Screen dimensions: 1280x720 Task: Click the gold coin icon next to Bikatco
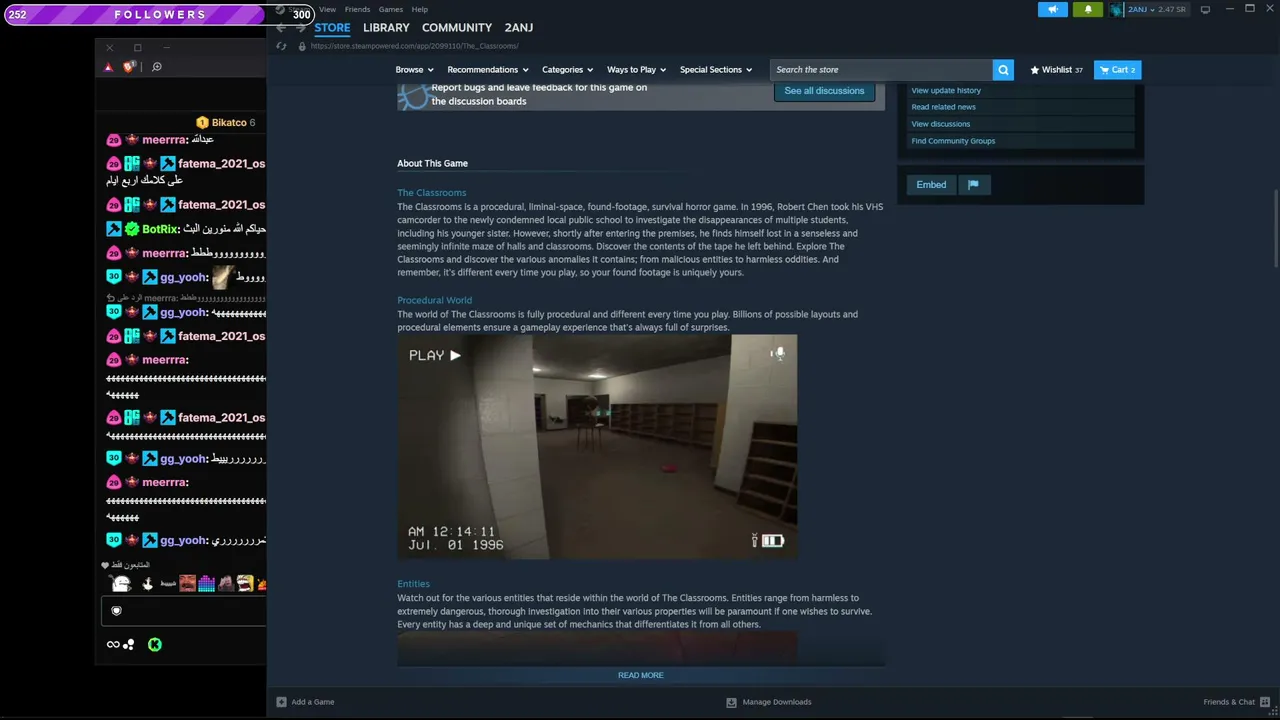pyautogui.click(x=202, y=122)
